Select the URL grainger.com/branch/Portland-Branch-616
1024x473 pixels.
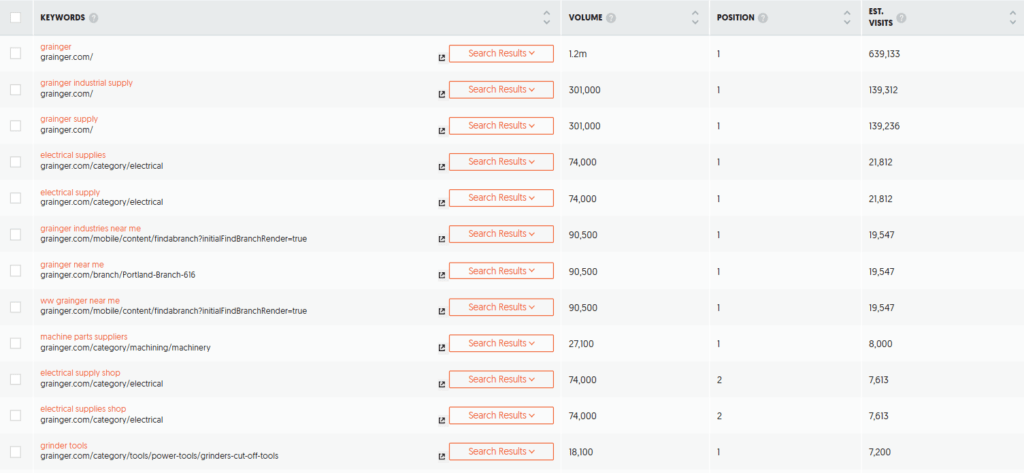[x=118, y=275]
